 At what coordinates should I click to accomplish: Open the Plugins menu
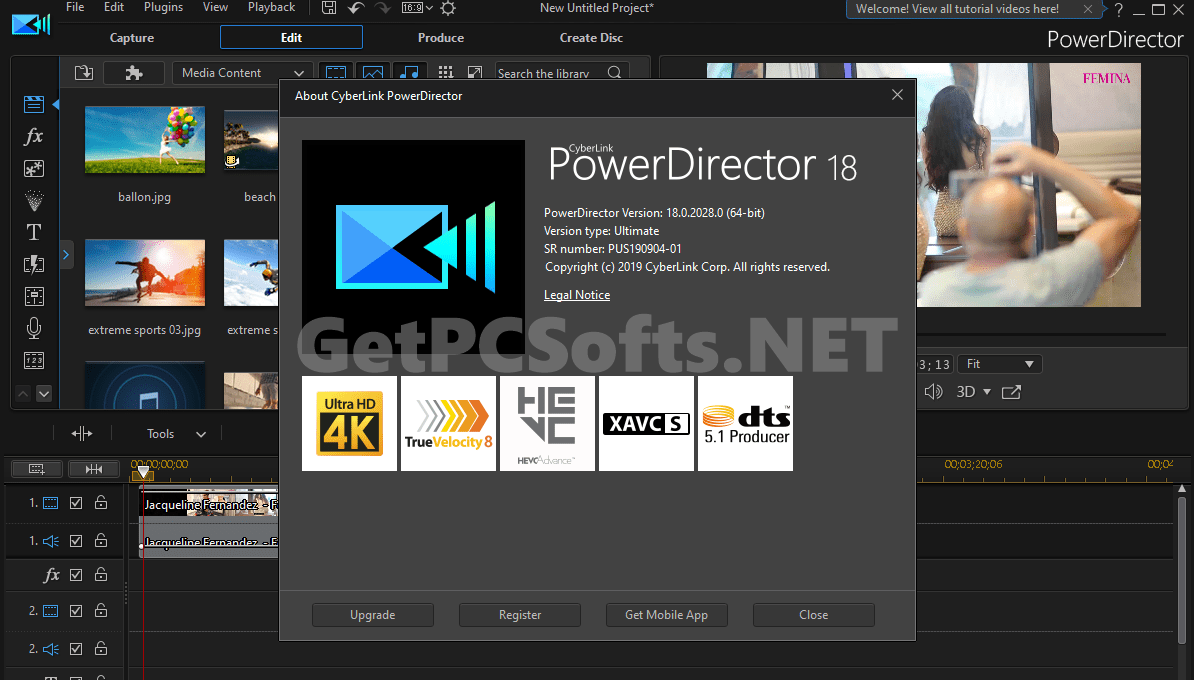164,7
